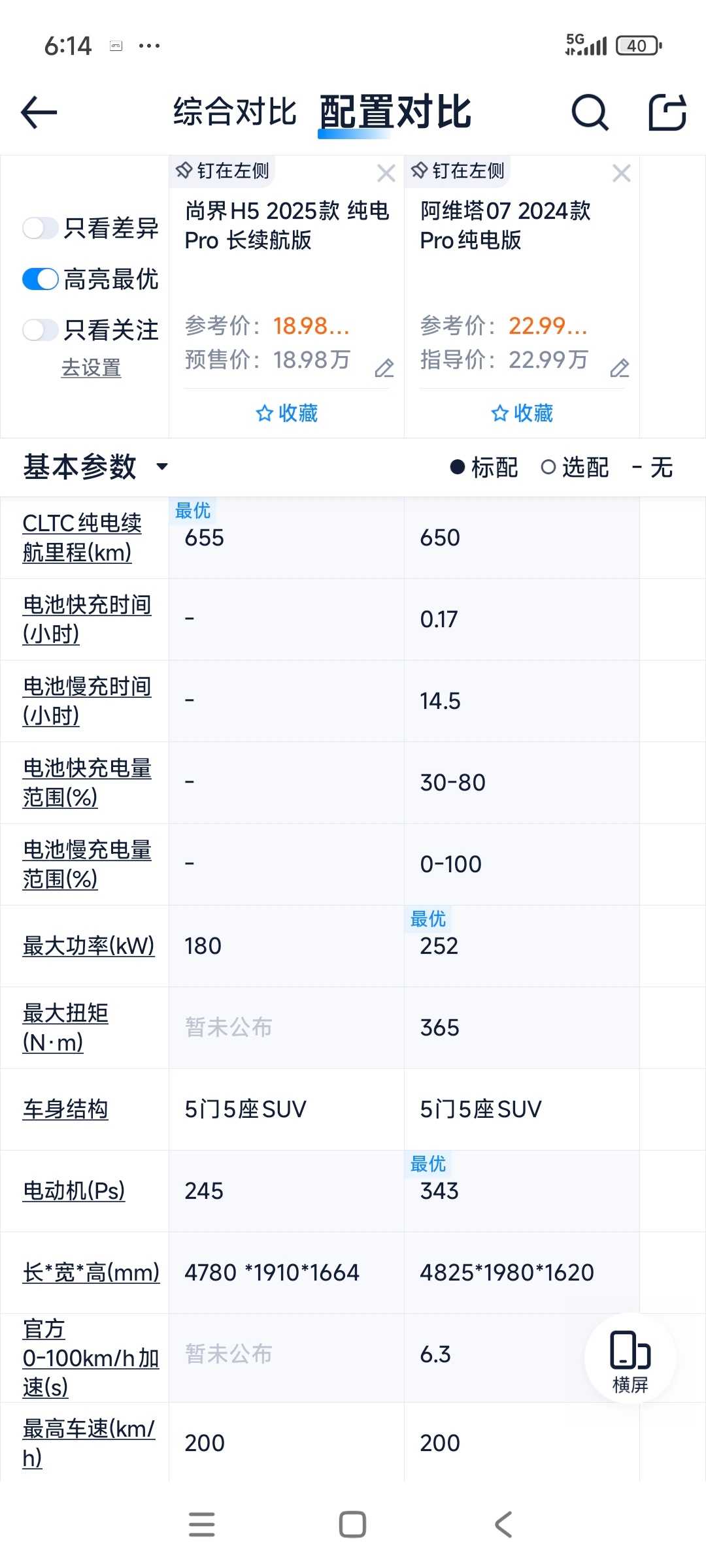Image resolution: width=706 pixels, height=1568 pixels.
Task: Turn on 只看关注 toggle
Action: point(41,330)
